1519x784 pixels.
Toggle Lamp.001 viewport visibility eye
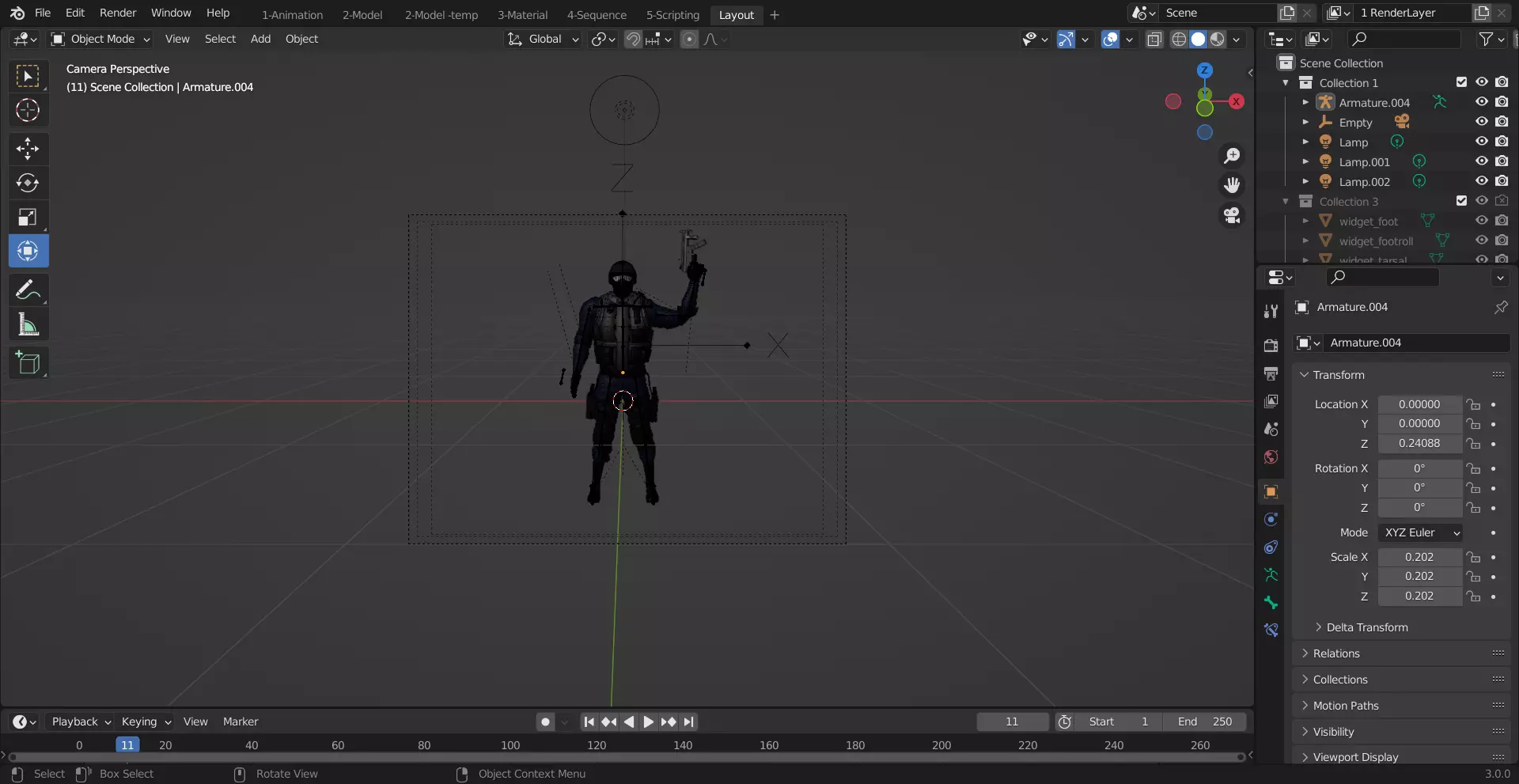pyautogui.click(x=1481, y=161)
